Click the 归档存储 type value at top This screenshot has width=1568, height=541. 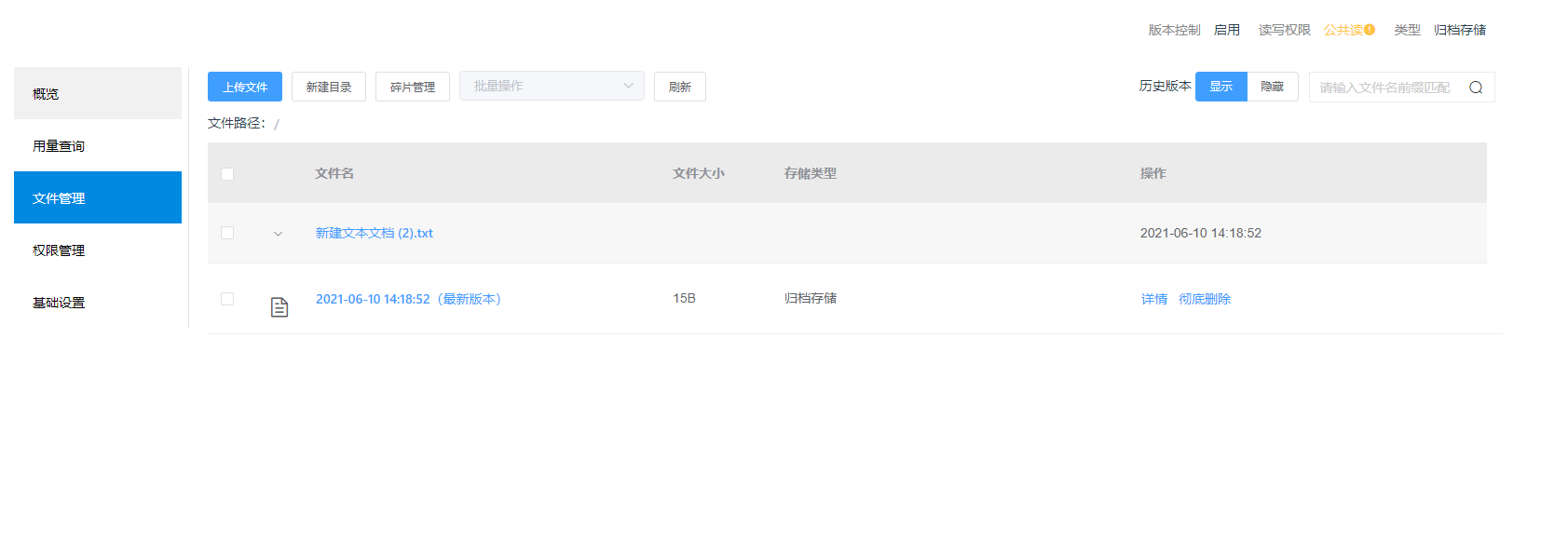pos(1460,30)
